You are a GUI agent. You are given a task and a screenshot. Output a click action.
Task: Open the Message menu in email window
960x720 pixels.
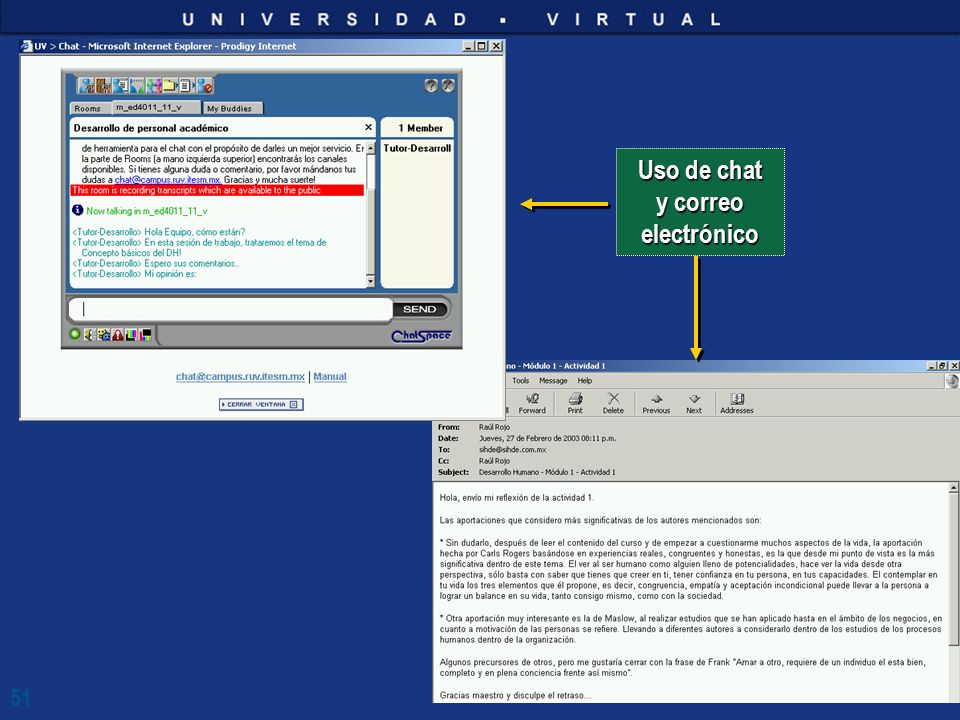coord(553,381)
